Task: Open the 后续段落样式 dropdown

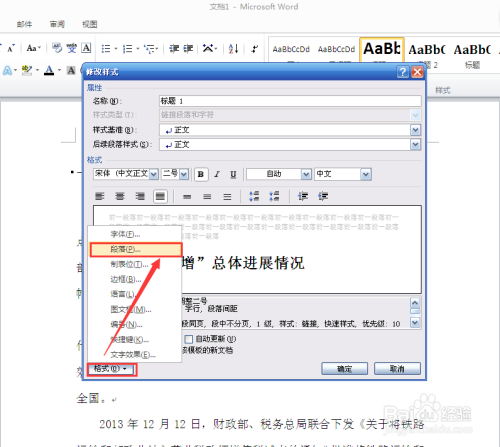Action: [x=415, y=144]
